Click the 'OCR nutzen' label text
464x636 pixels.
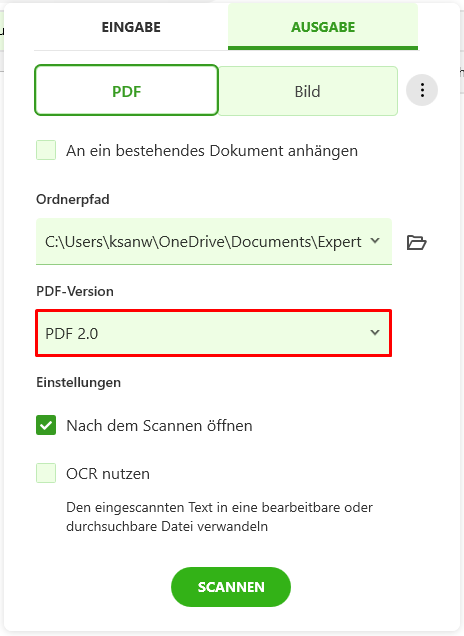[108, 474]
